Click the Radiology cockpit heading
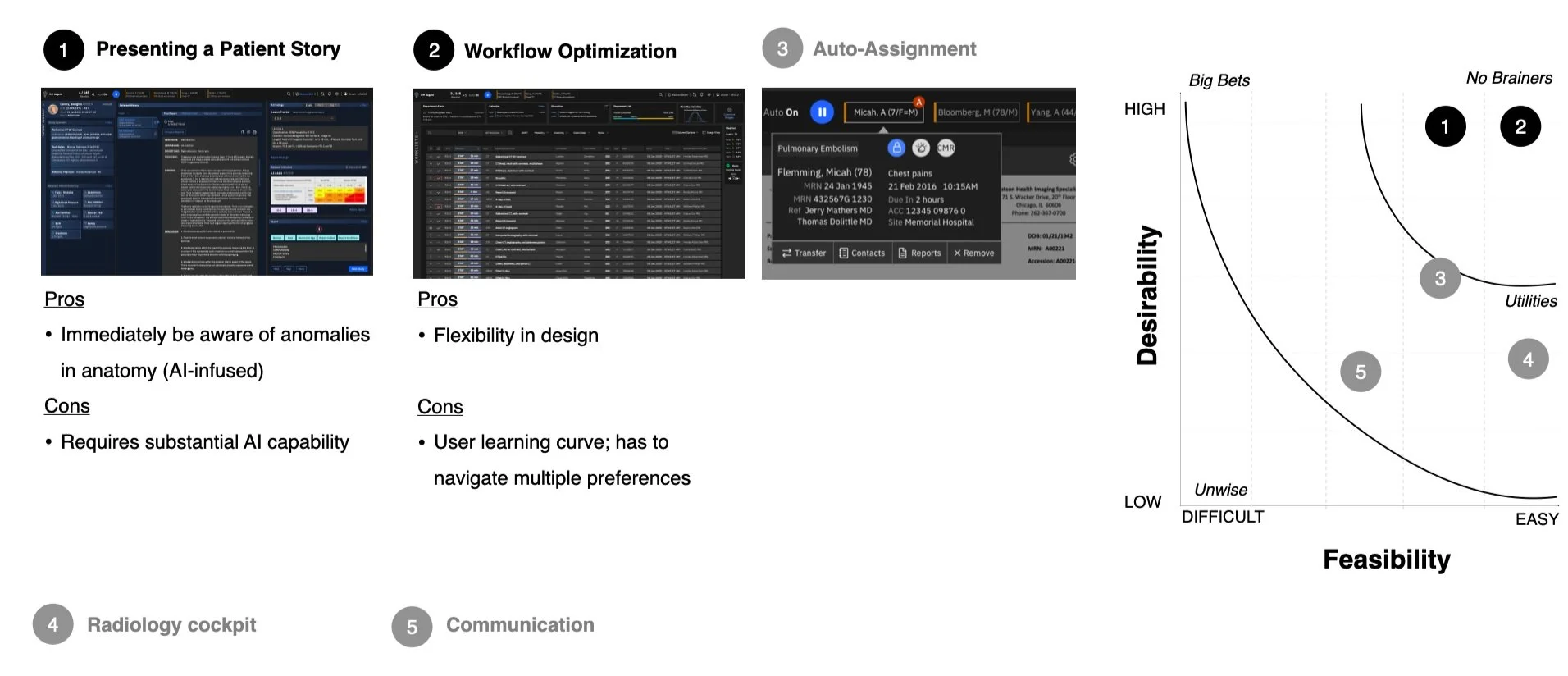The image size is (1568, 676). (171, 625)
